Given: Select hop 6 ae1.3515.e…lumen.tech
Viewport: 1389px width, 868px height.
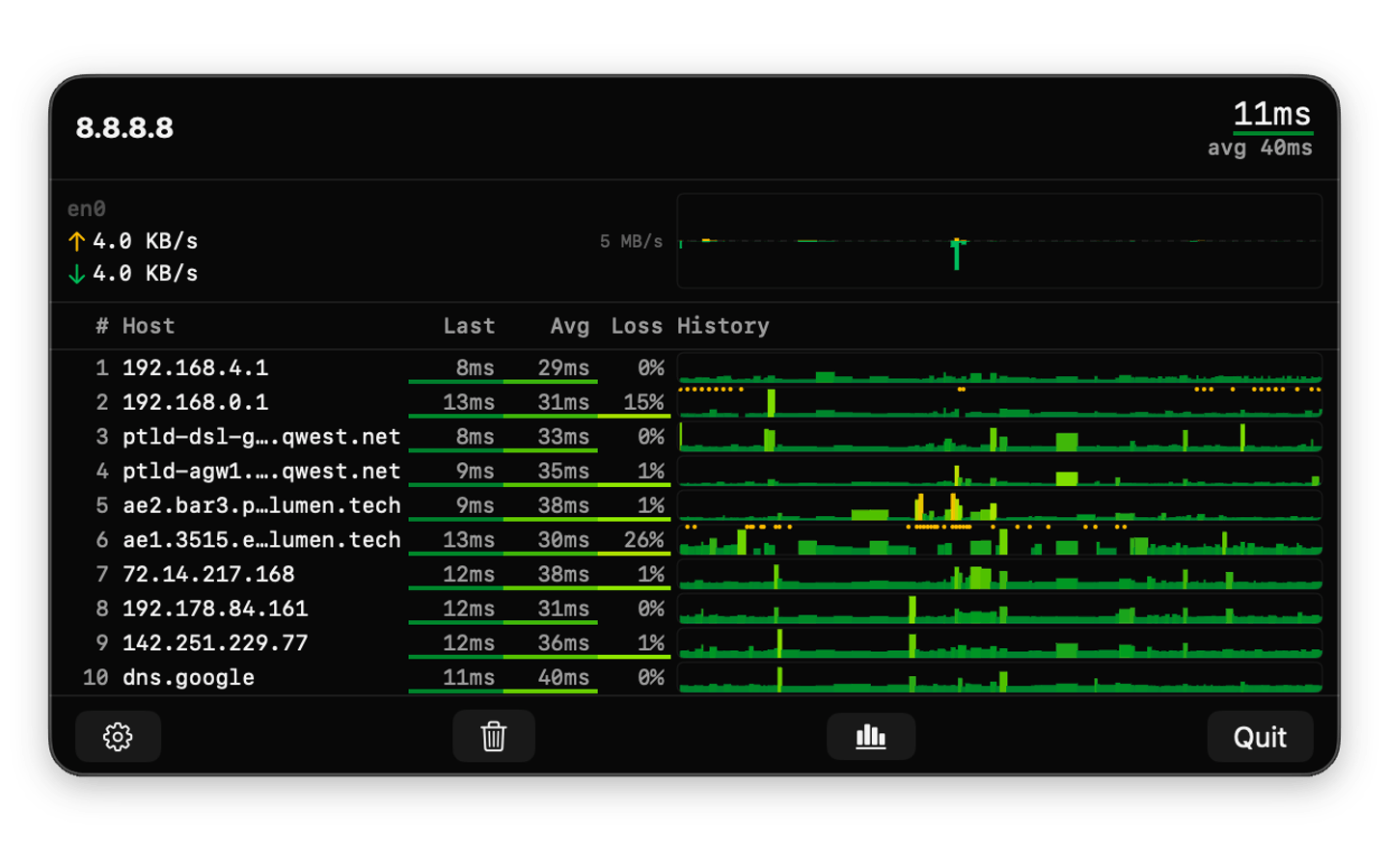Looking at the screenshot, I should click(260, 540).
